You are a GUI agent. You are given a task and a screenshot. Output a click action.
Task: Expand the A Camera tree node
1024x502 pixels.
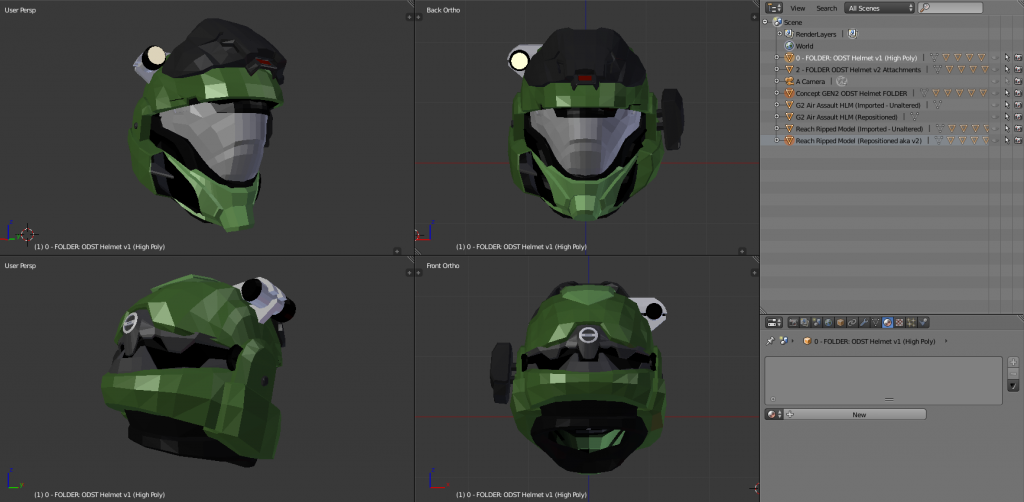point(776,81)
